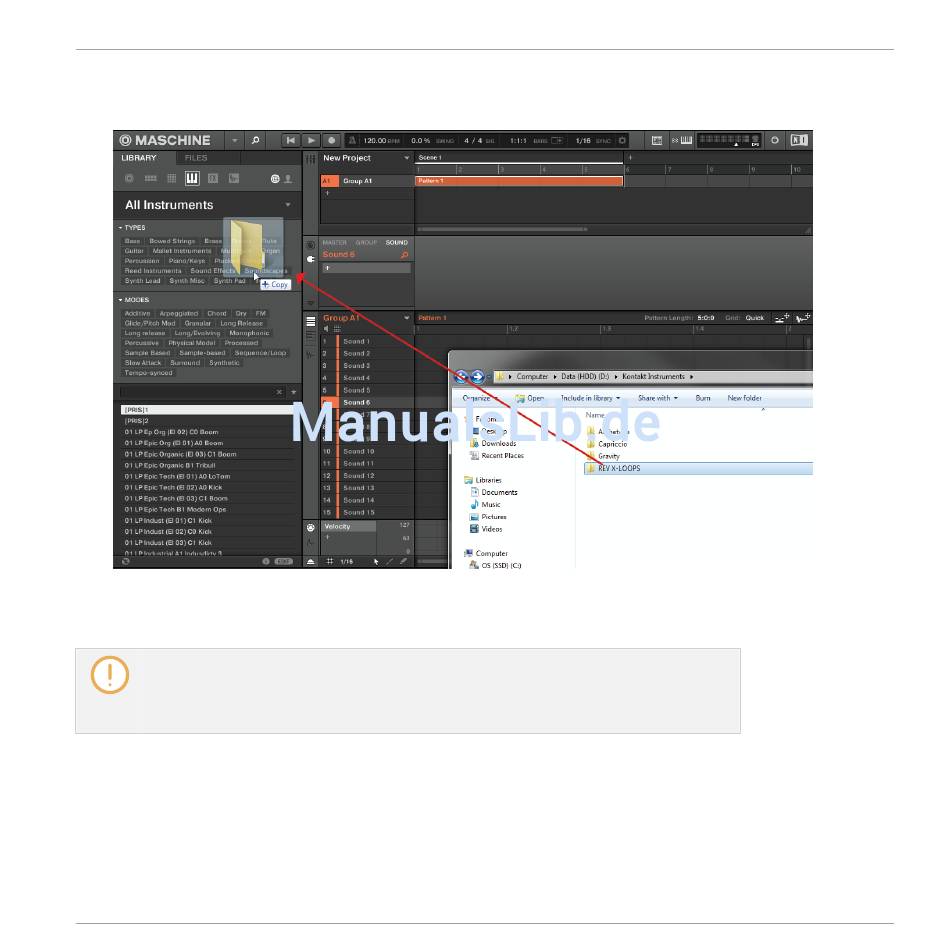Image resolution: width=950 pixels, height=951 pixels.
Task: Select the Projects file-type icon in Library
Action: pos(129,178)
